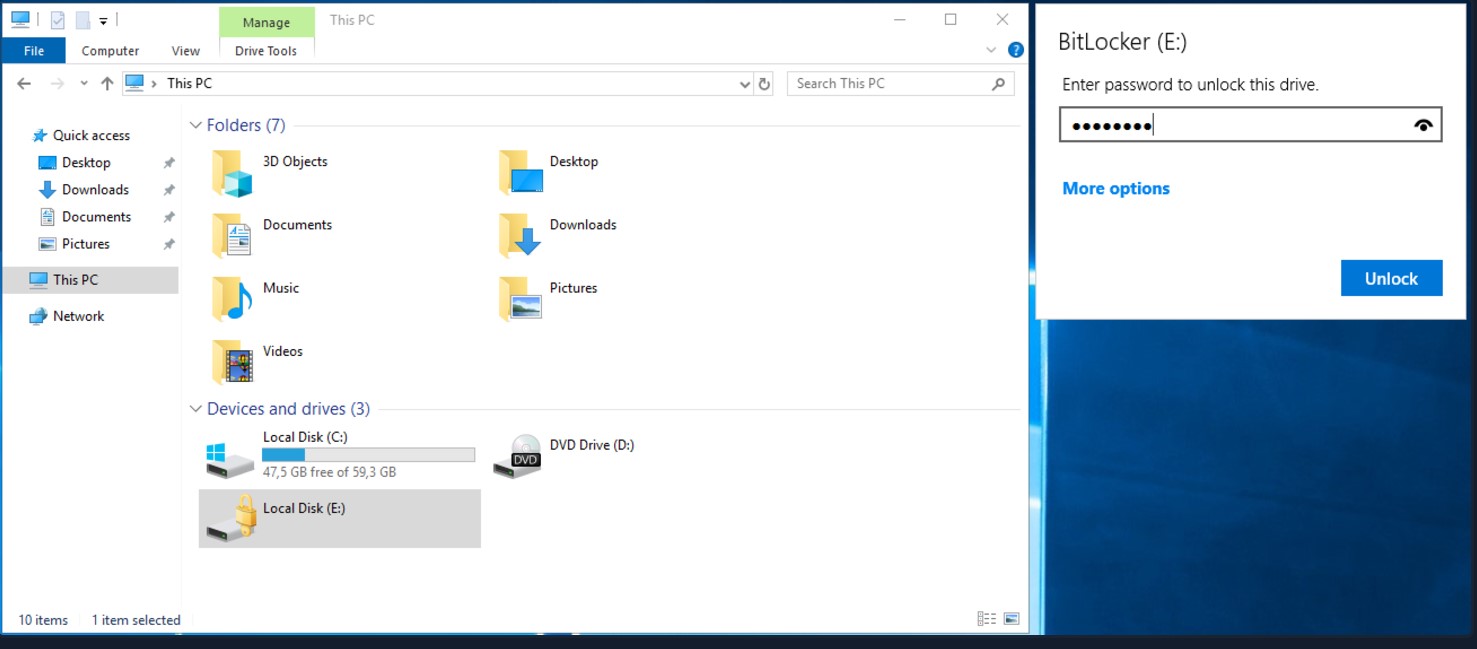Screen dimensions: 1477x649
Task: Refresh the This PC view
Action: coord(765,84)
